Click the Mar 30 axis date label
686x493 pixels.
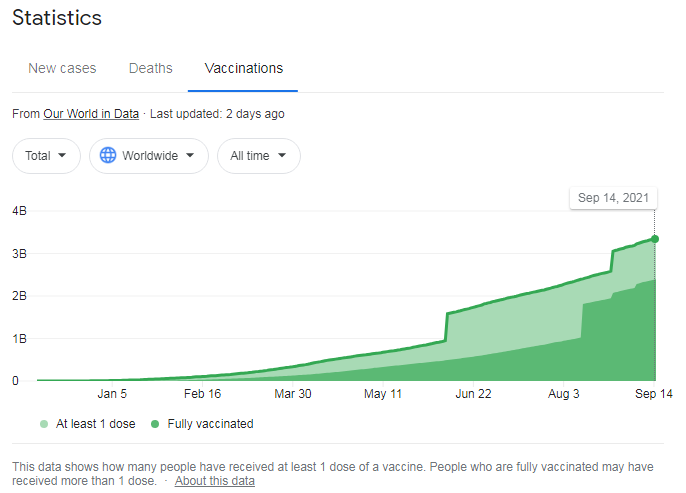[293, 394]
